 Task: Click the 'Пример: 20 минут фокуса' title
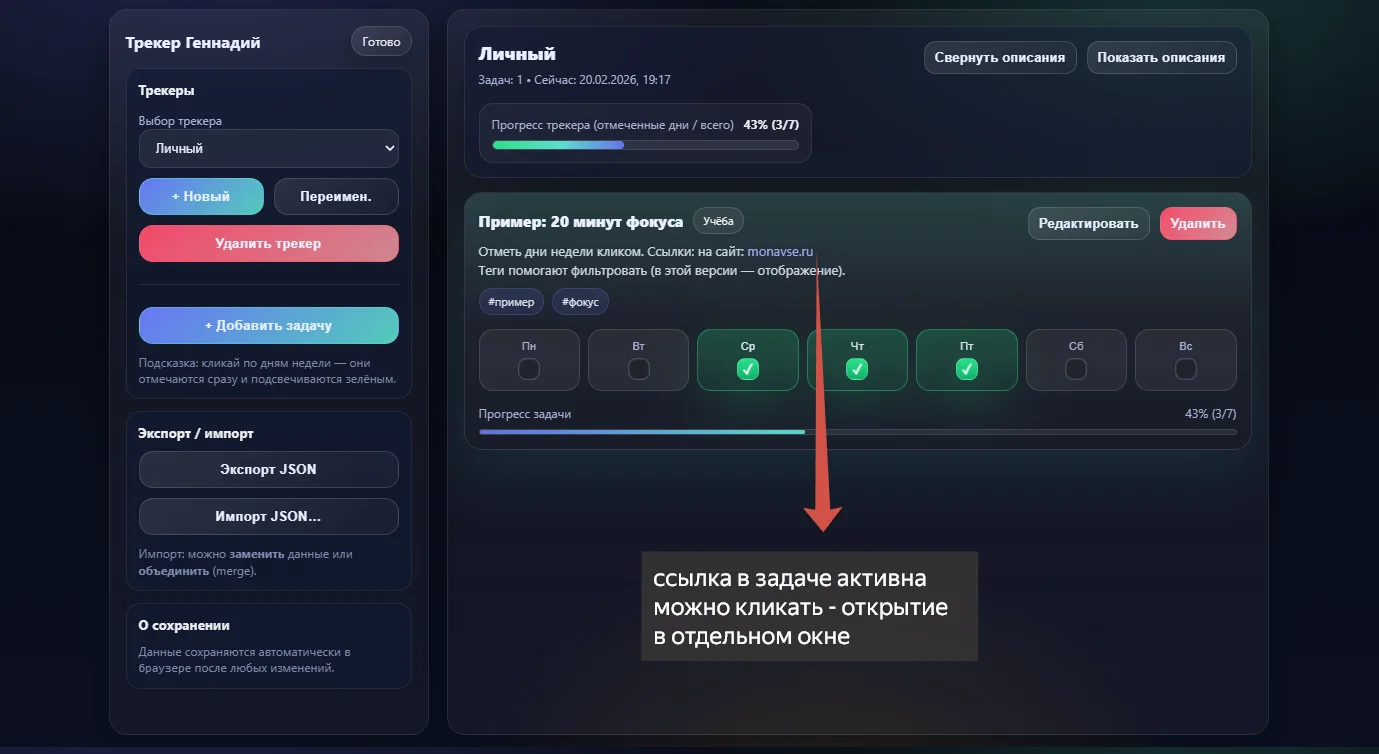[581, 222]
